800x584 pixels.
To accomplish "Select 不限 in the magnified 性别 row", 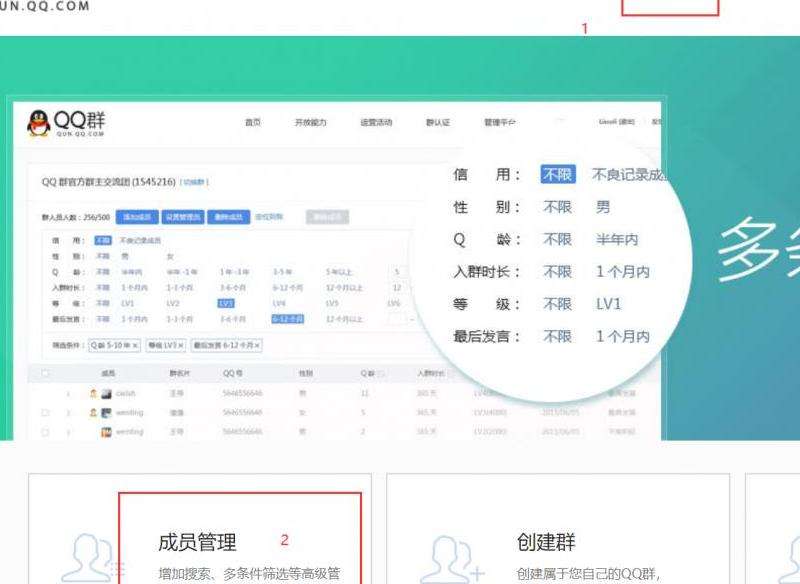I will click(557, 207).
